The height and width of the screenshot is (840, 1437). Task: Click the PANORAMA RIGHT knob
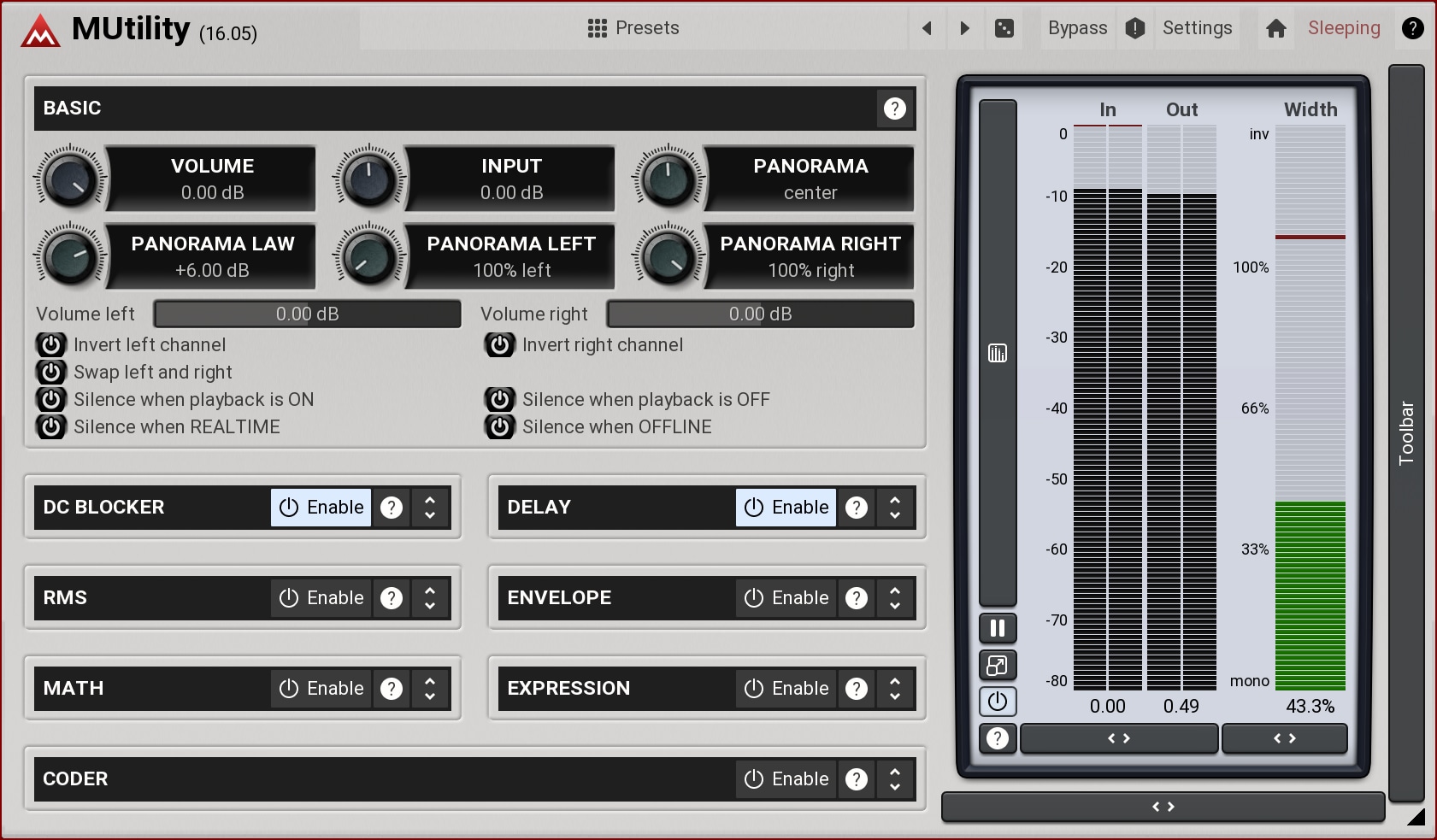pos(668,257)
